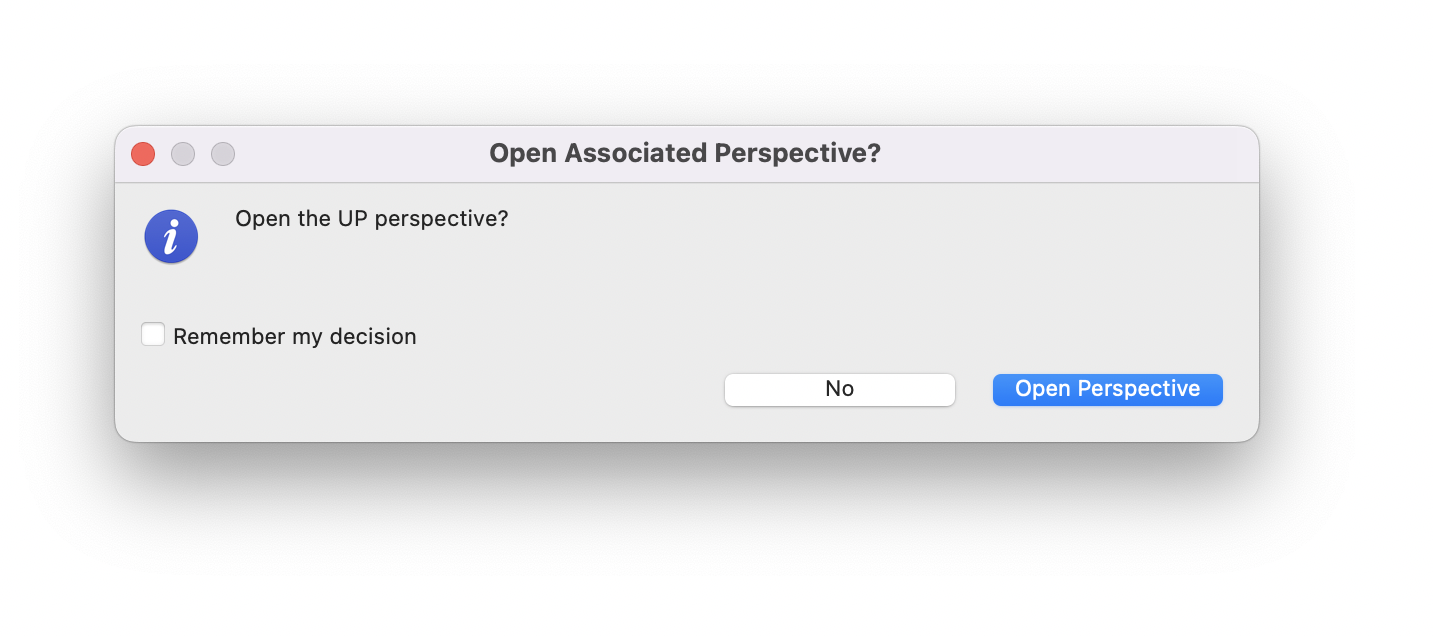Click the disabled zoom window button
This screenshot has height=636, width=1433.
tap(223, 154)
